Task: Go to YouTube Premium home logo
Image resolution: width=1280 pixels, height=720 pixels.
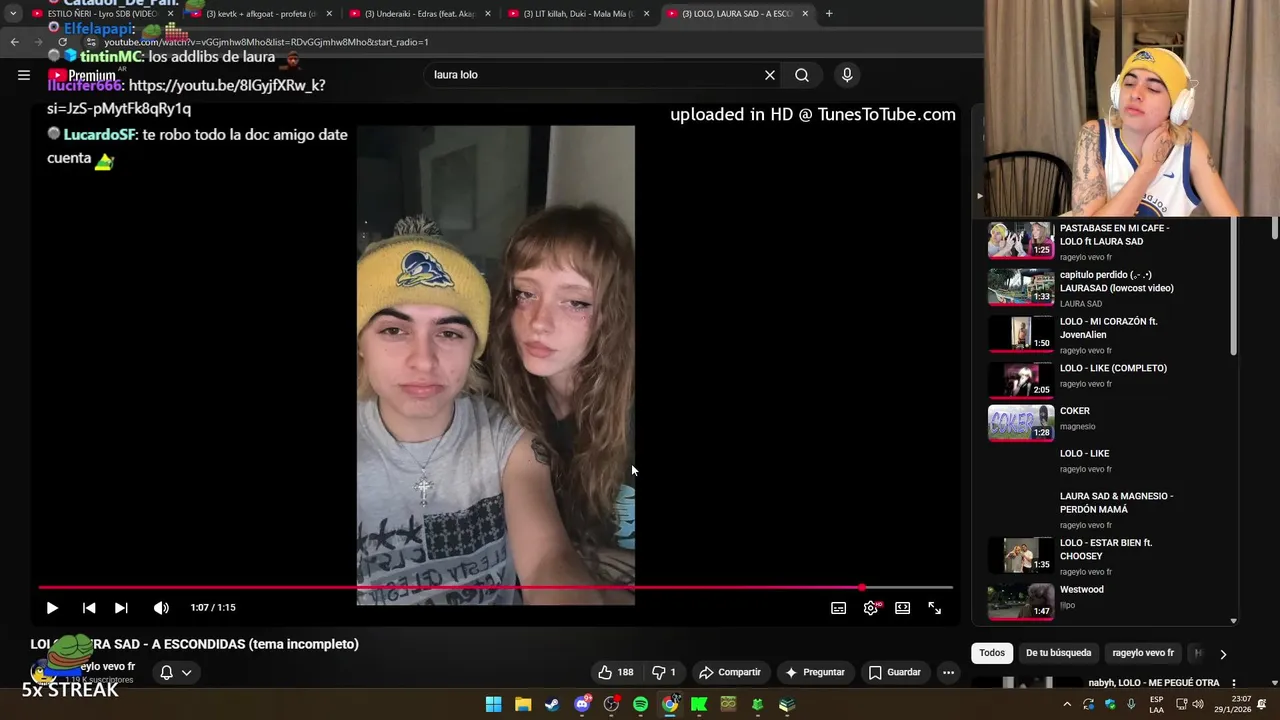Action: pos(82,75)
